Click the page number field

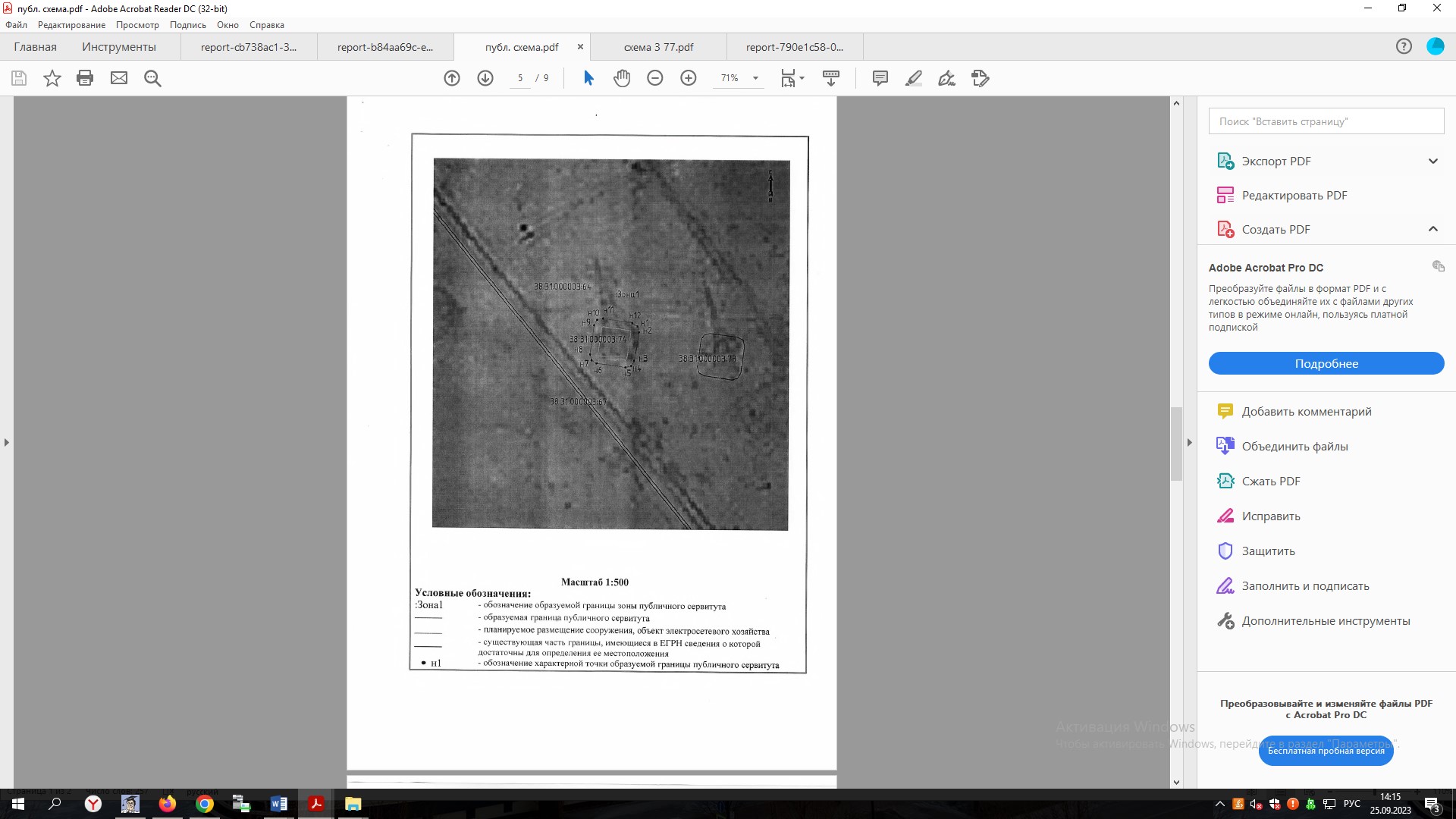[x=520, y=78]
